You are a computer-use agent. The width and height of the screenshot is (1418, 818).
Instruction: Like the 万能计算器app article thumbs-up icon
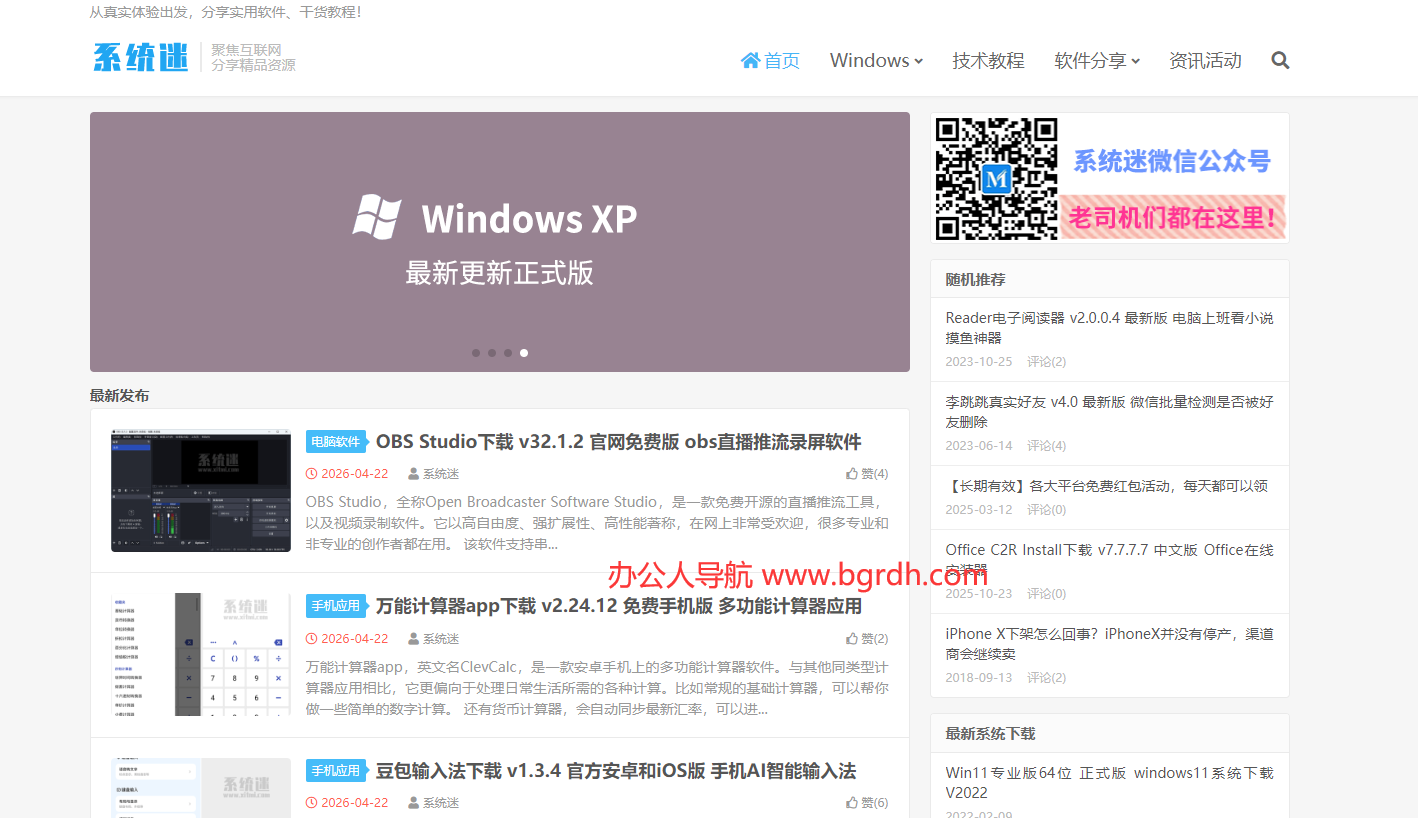pos(852,638)
